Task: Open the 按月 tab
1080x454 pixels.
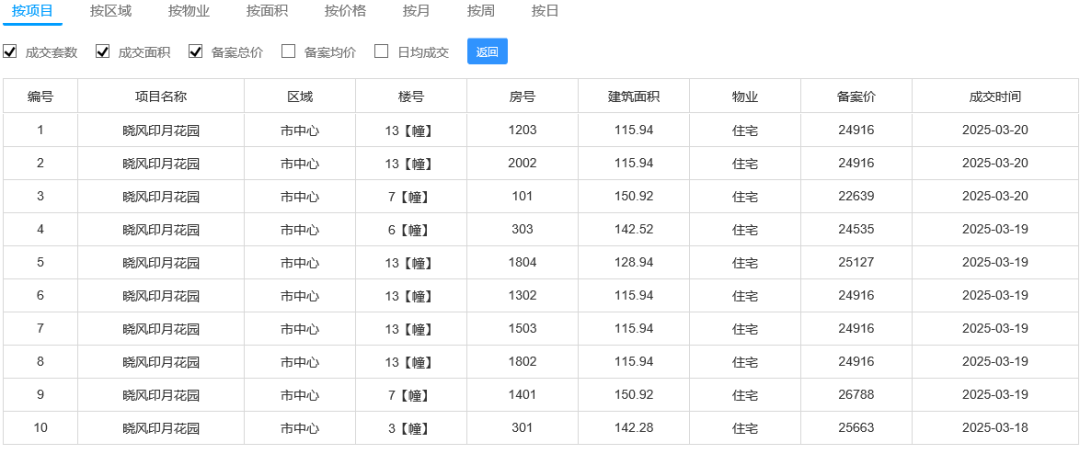Action: pos(416,11)
